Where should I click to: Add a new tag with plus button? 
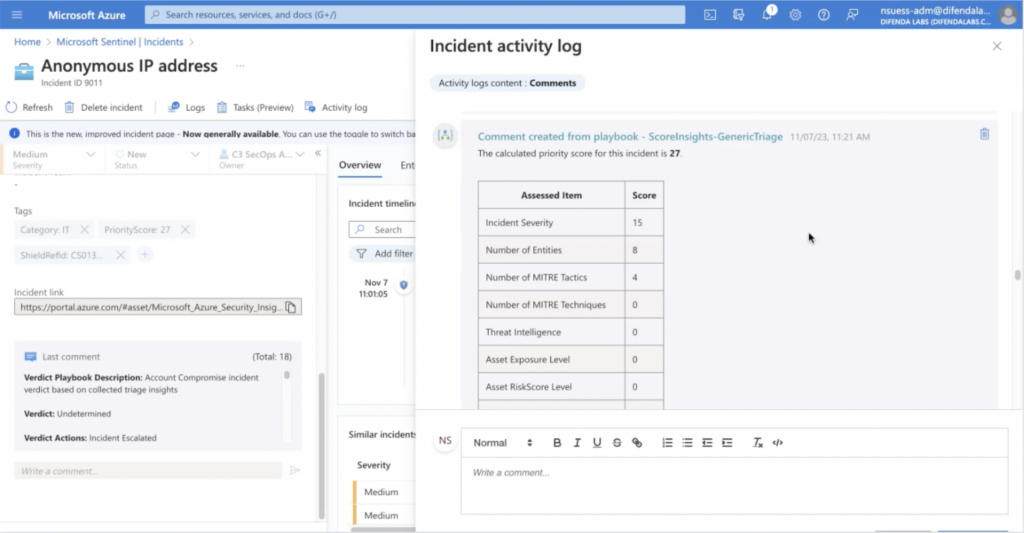145,255
